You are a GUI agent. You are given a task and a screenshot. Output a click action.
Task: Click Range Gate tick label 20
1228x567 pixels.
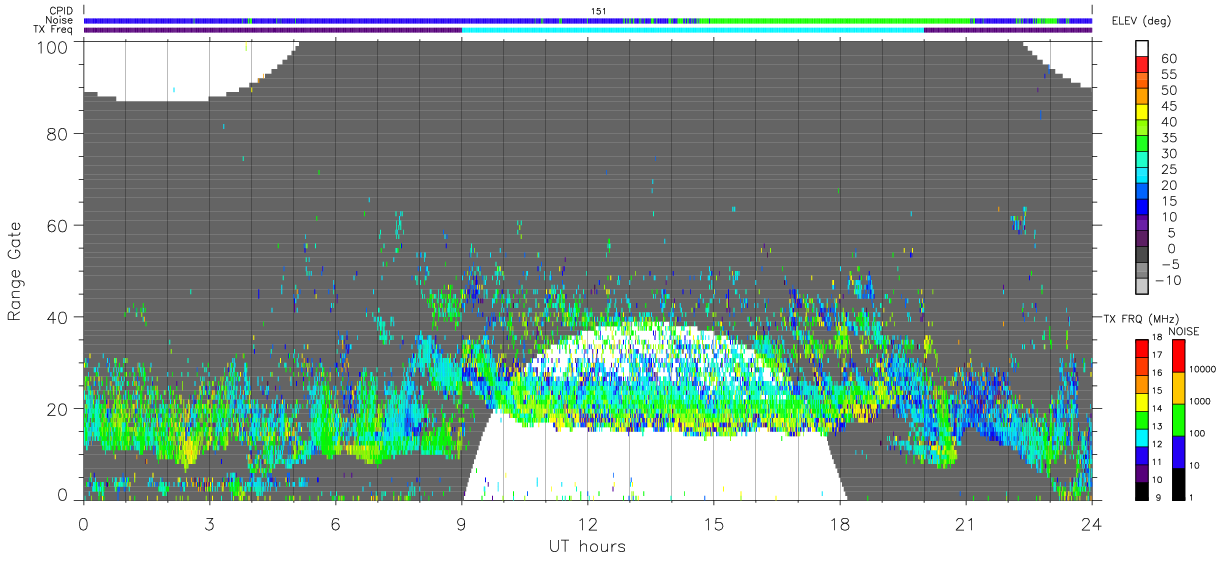click(x=57, y=408)
